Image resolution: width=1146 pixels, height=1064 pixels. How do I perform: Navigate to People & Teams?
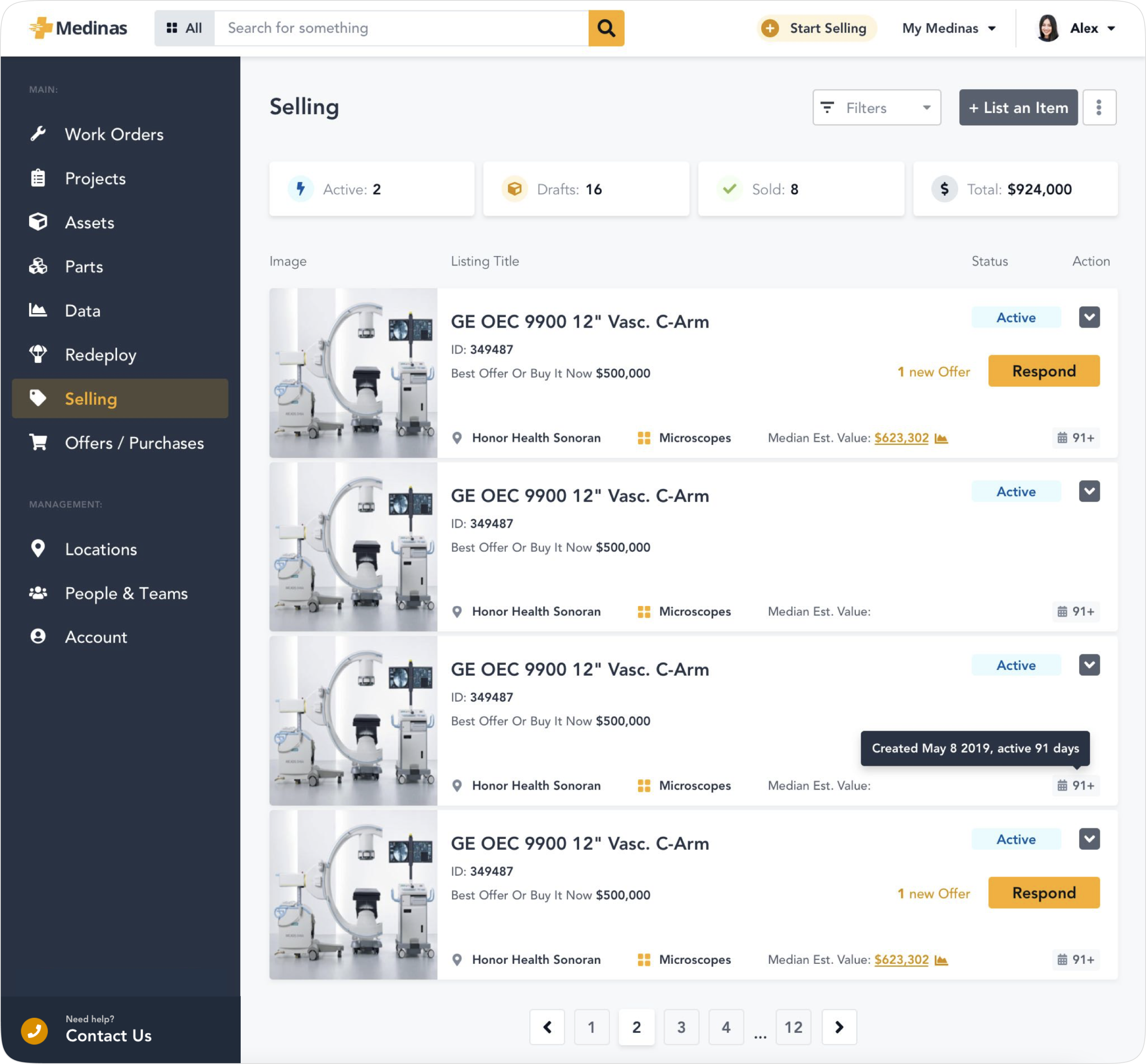pyautogui.click(x=120, y=593)
